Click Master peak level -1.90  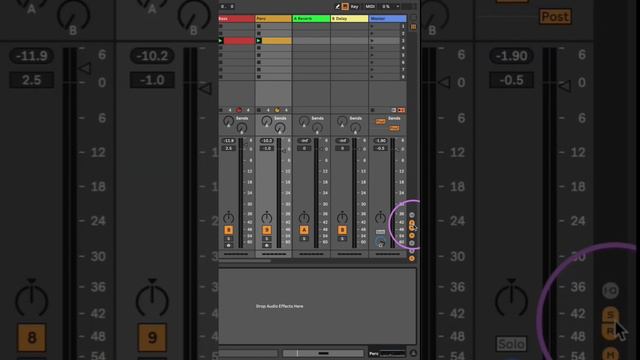(380, 141)
